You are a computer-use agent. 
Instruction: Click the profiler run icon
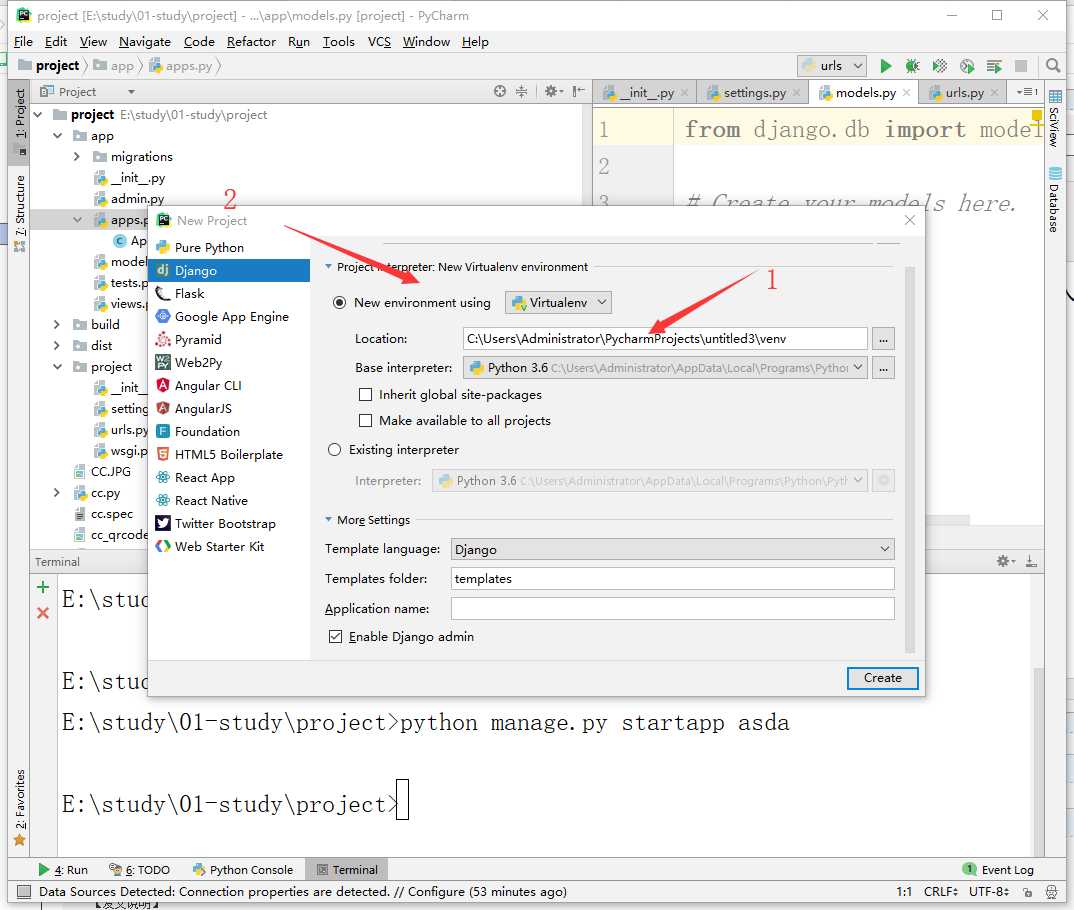pyautogui.click(x=967, y=66)
